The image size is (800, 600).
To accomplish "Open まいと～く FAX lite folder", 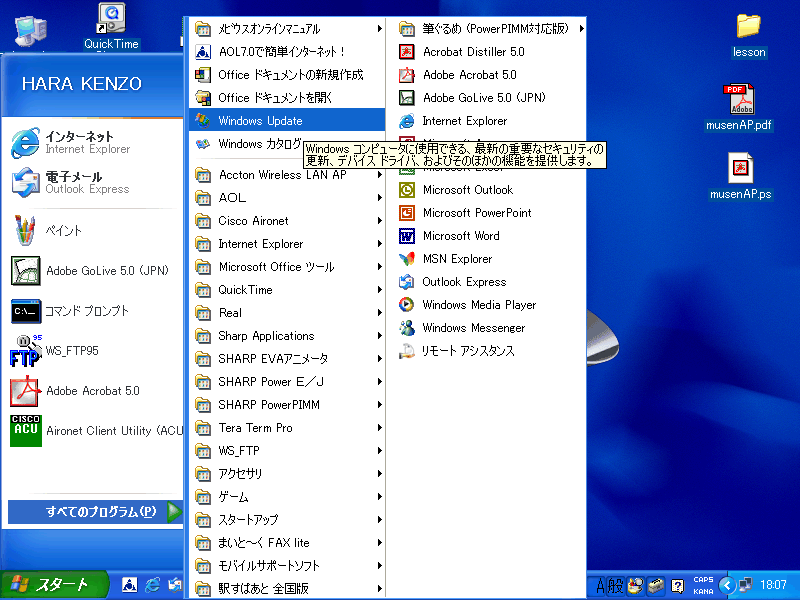I will point(287,542).
